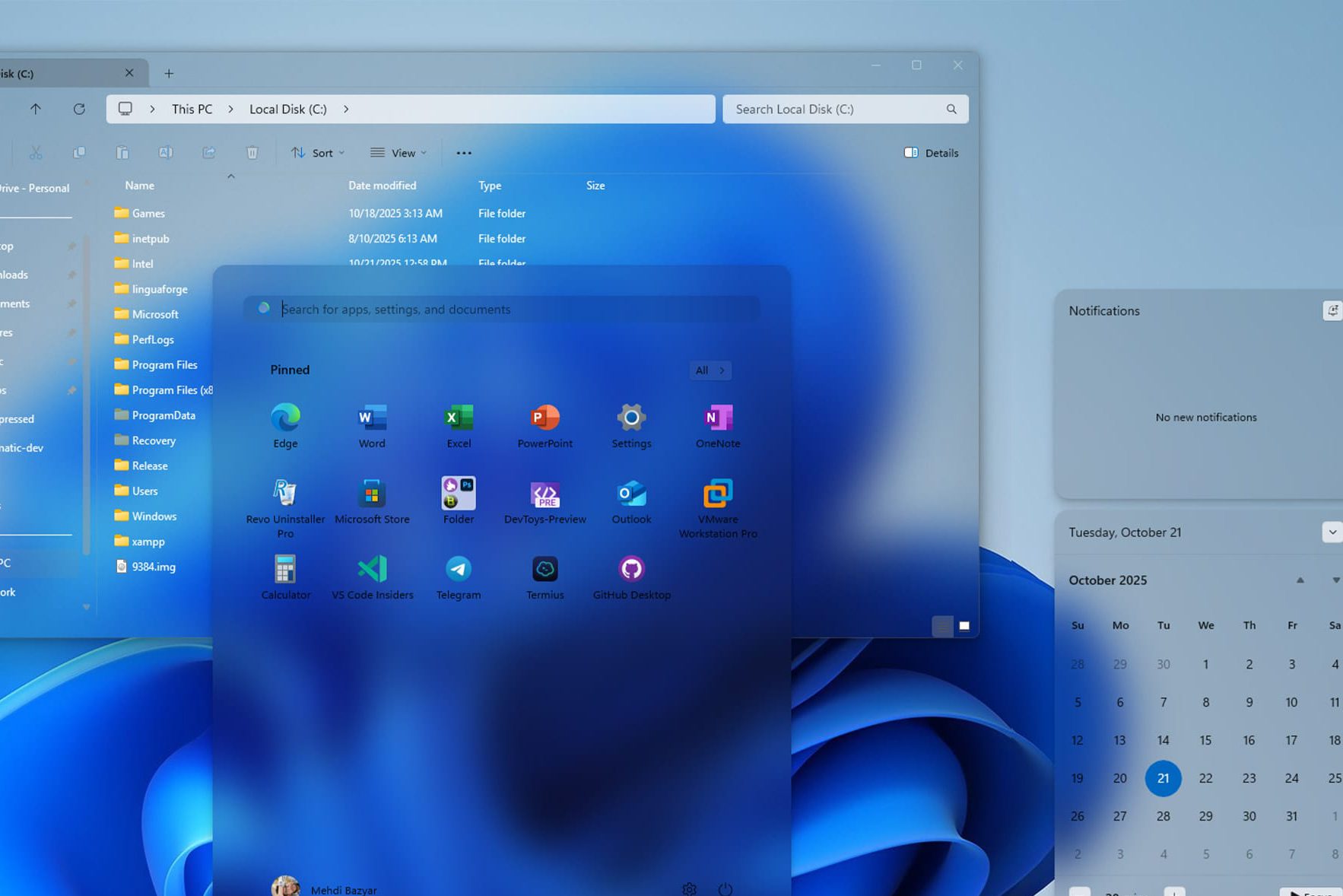This screenshot has height=896, width=1343.
Task: Open the Sort dropdown
Action: [318, 153]
